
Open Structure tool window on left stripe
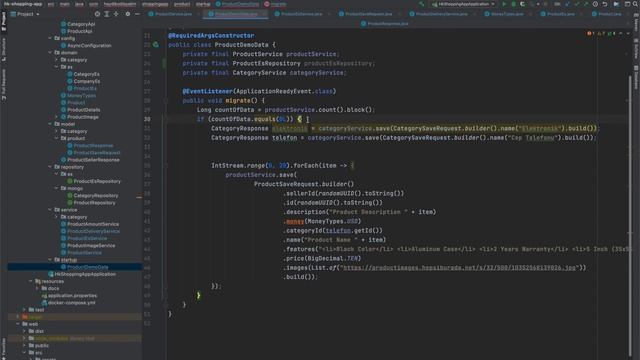[4, 49]
